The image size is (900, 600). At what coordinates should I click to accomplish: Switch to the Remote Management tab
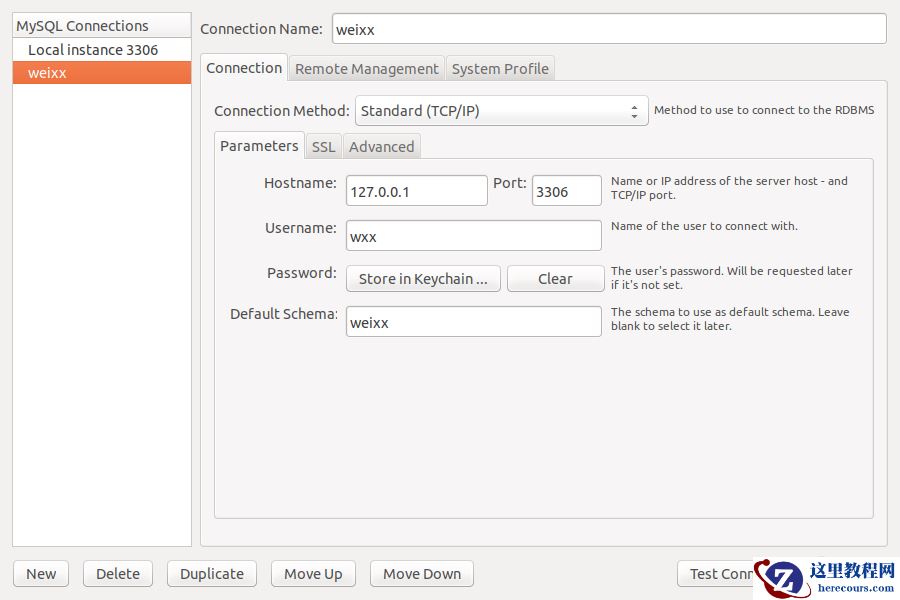coord(366,68)
